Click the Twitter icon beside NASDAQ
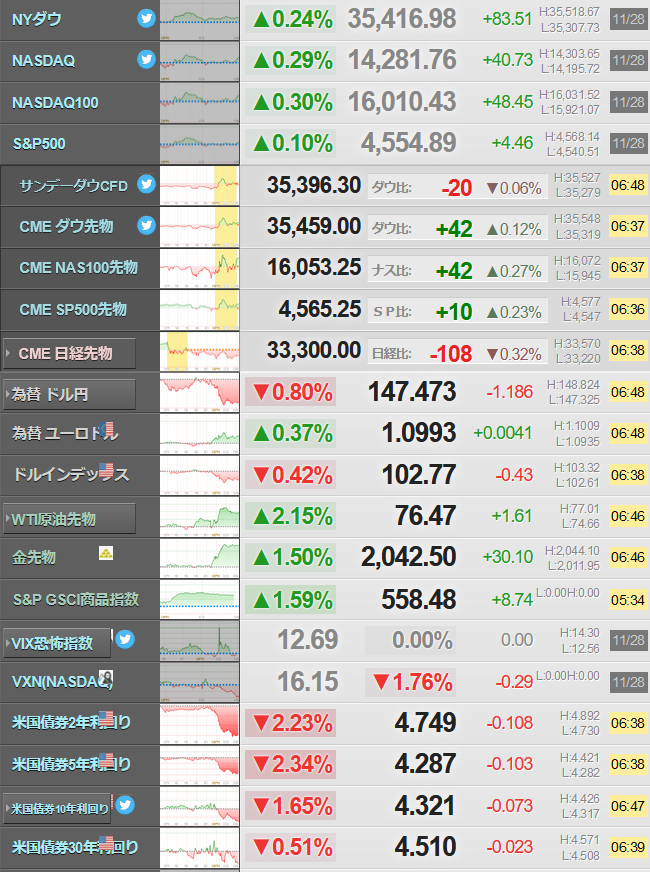The width and height of the screenshot is (650, 872). click(146, 59)
